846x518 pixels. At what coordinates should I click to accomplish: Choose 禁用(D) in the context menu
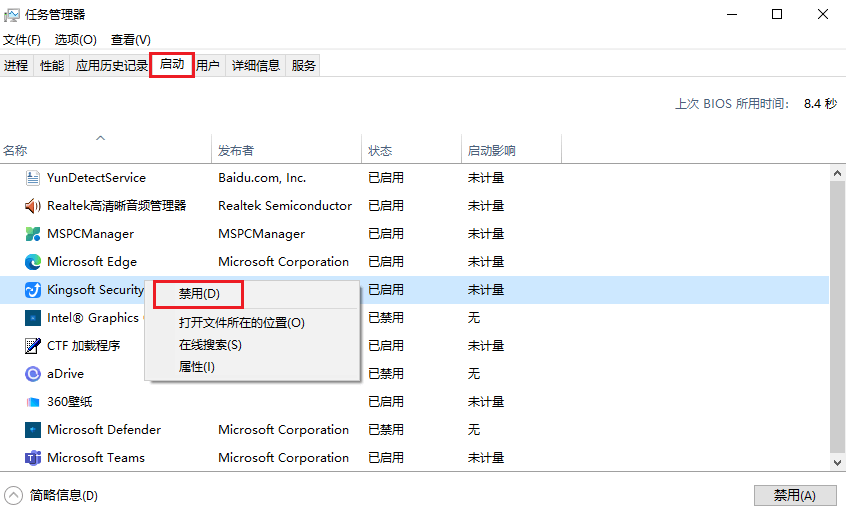[199, 294]
